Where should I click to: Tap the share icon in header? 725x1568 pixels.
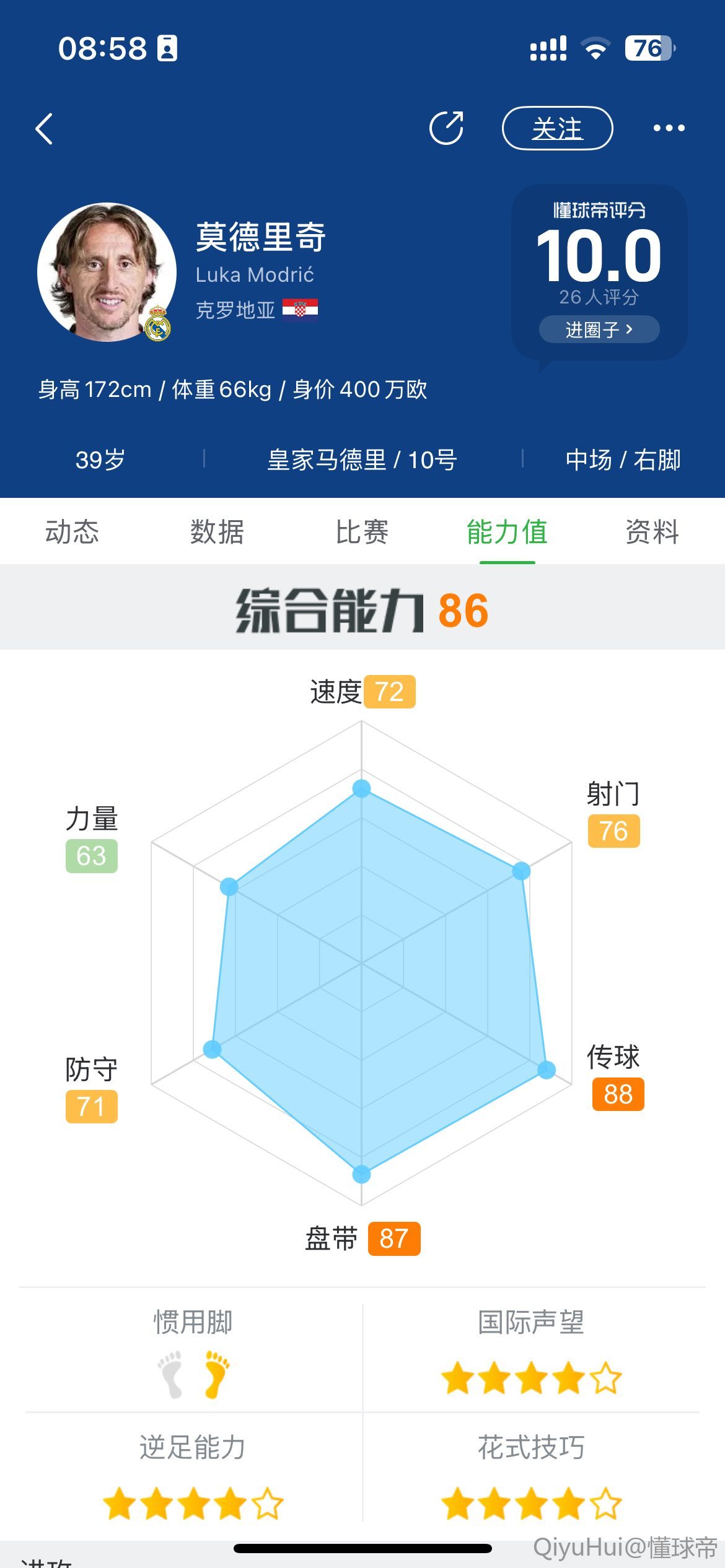pyautogui.click(x=447, y=128)
